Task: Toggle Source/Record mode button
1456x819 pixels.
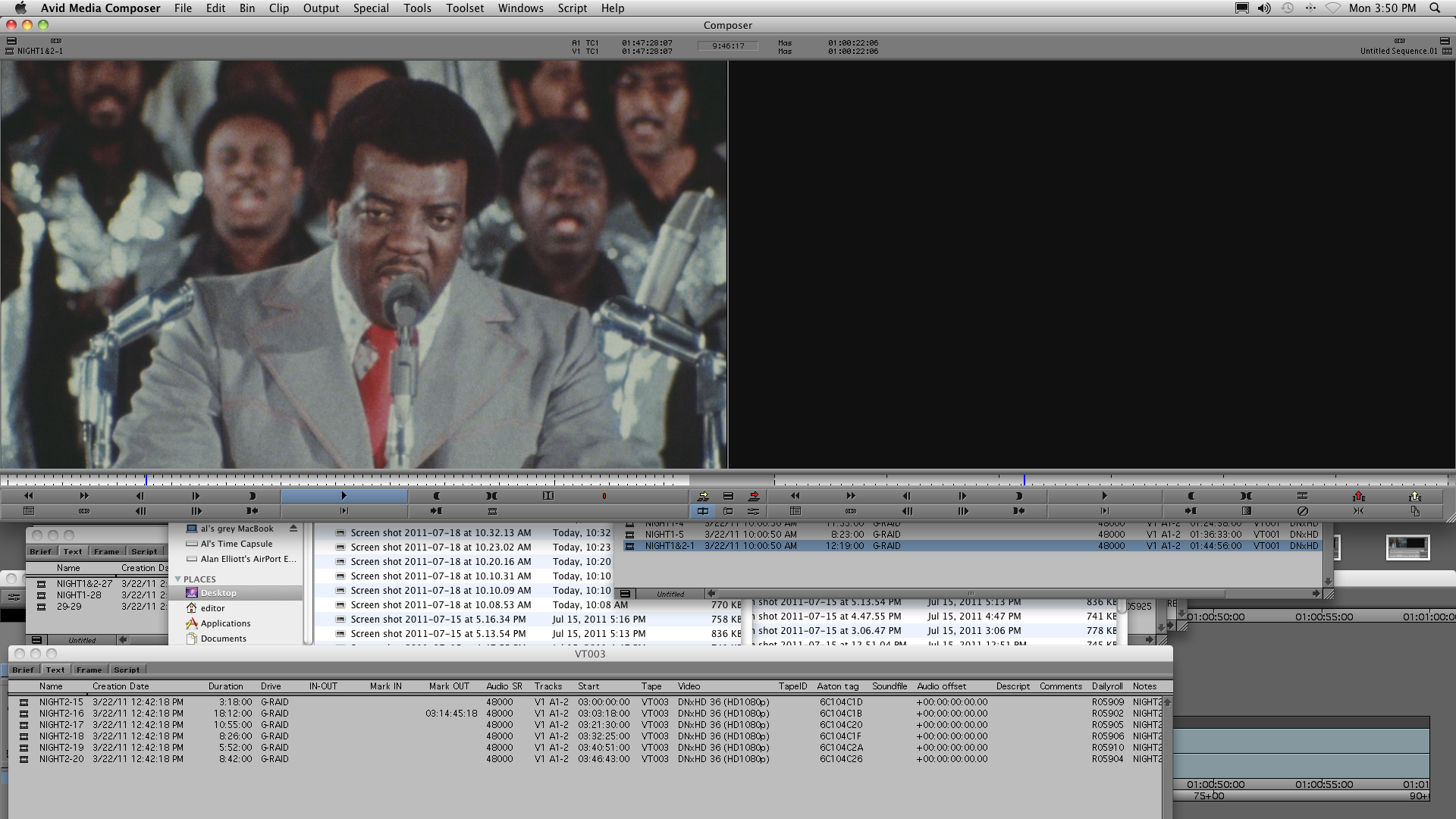Action: pos(703,511)
